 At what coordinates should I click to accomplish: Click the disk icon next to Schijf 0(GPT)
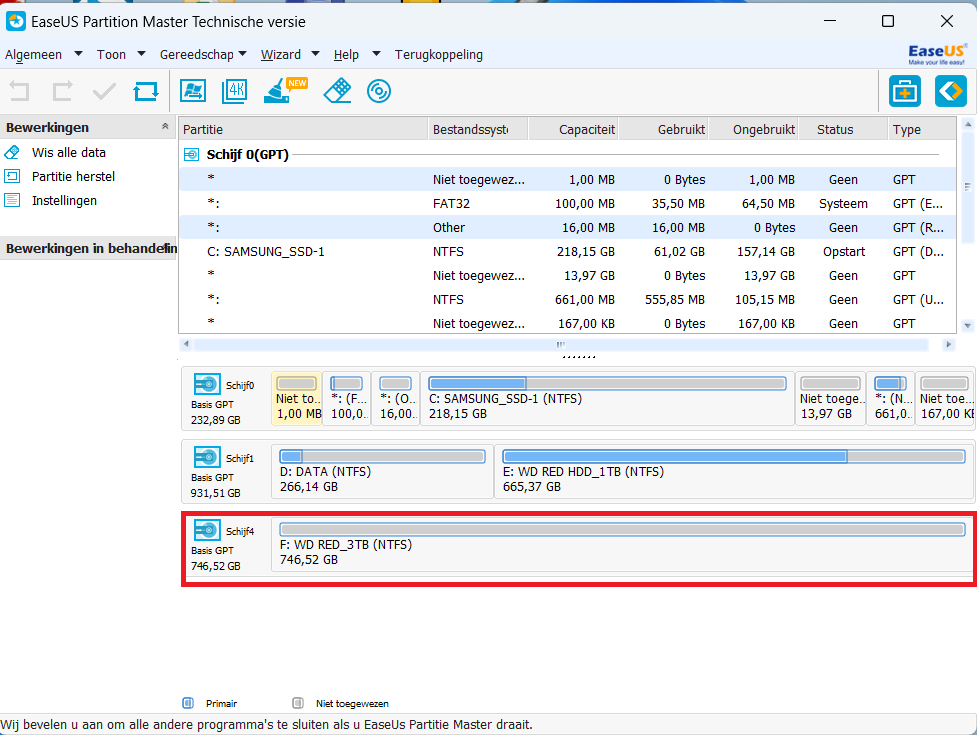point(191,154)
